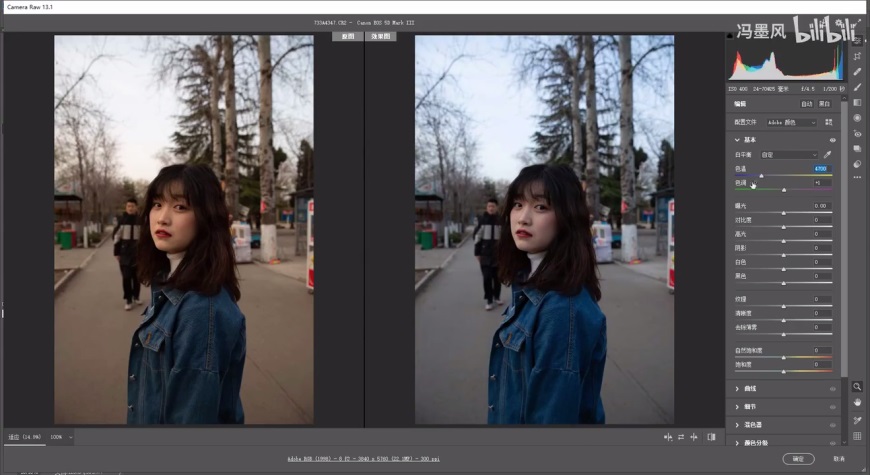Open the 配置文件 profile dropdown
The image size is (870, 475).
[x=791, y=122]
